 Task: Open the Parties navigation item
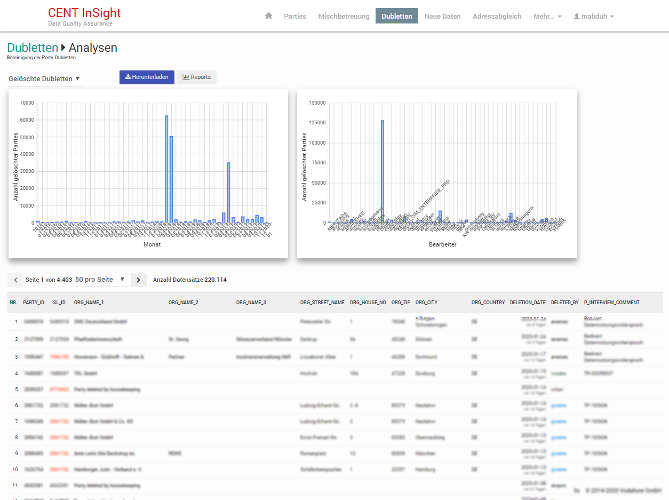295,16
